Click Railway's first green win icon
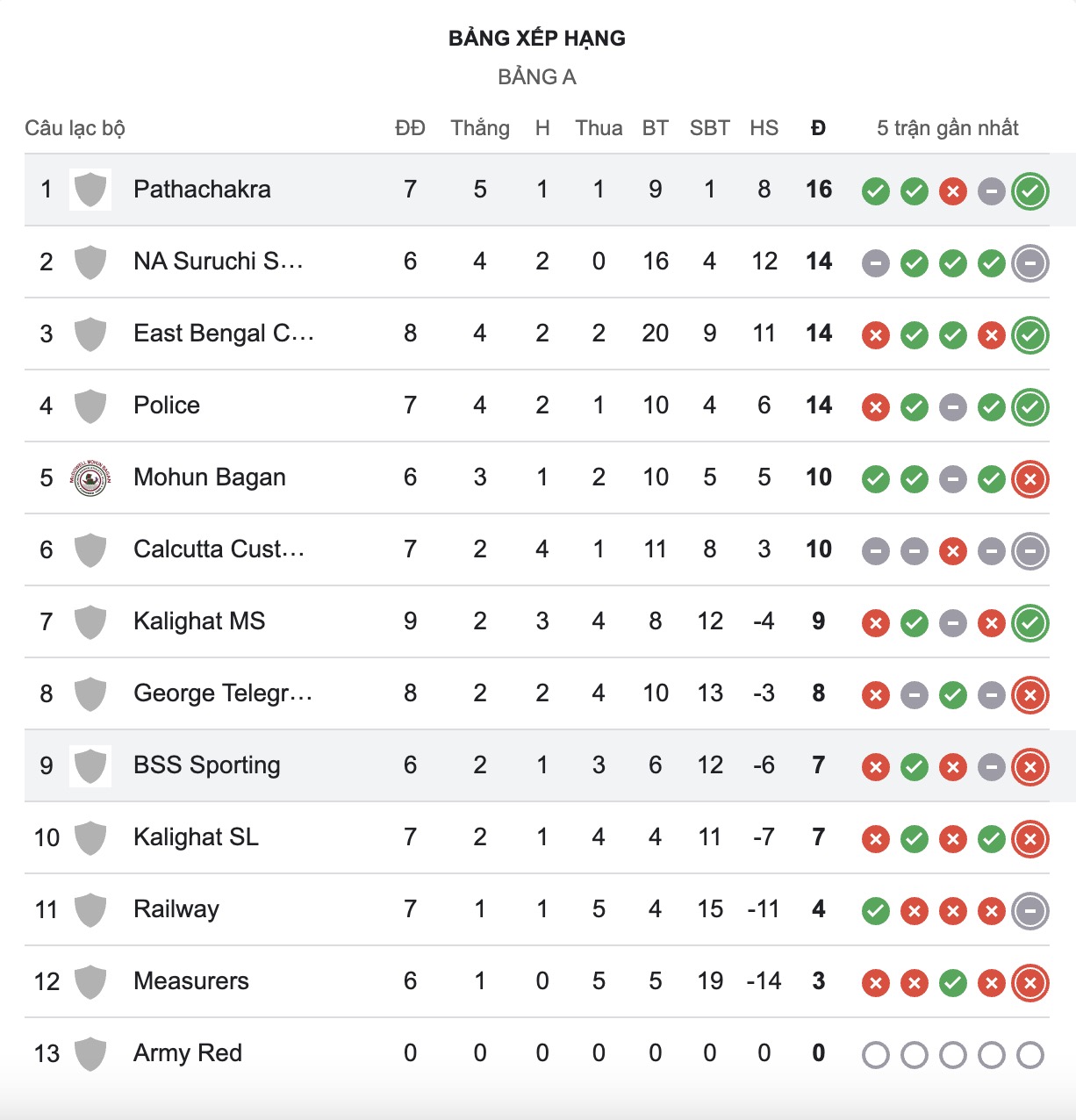The width and height of the screenshot is (1076, 1120). coord(876,911)
